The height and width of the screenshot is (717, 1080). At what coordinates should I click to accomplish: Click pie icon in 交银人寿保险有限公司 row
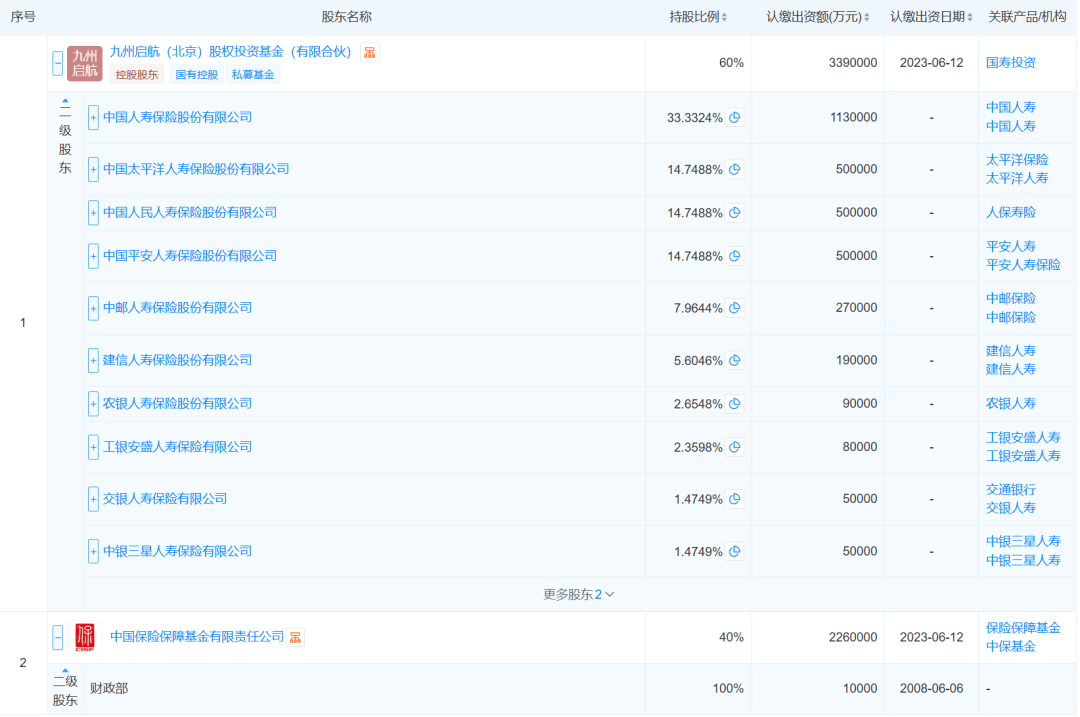[735, 499]
